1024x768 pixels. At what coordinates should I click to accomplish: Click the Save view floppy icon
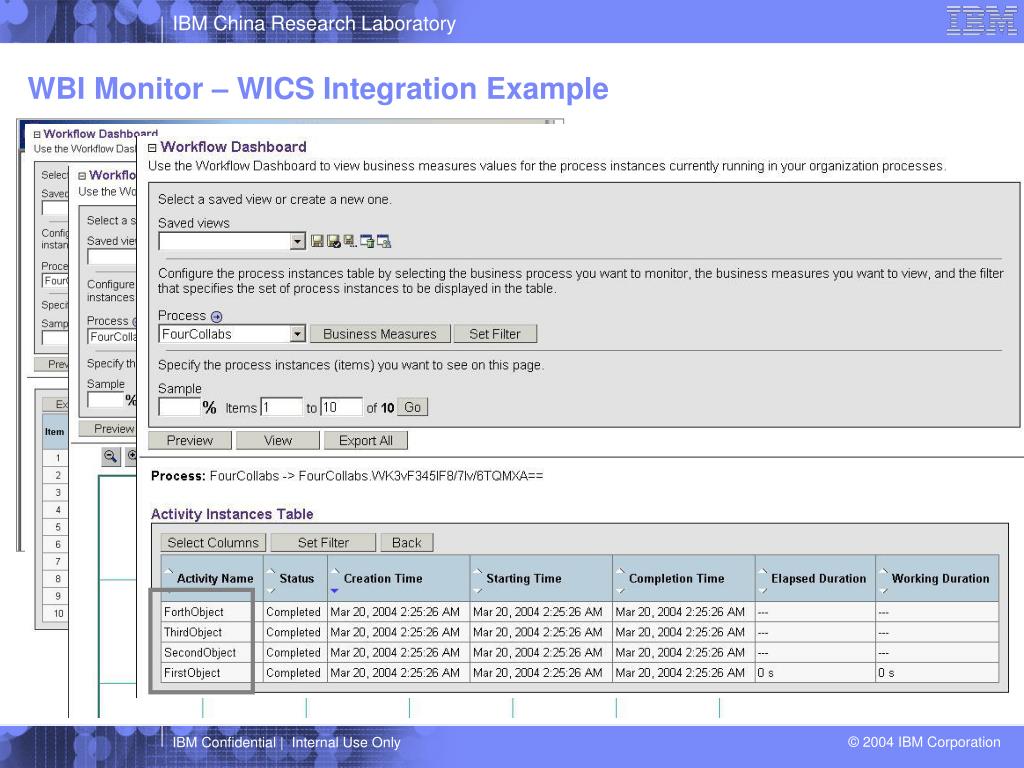317,242
